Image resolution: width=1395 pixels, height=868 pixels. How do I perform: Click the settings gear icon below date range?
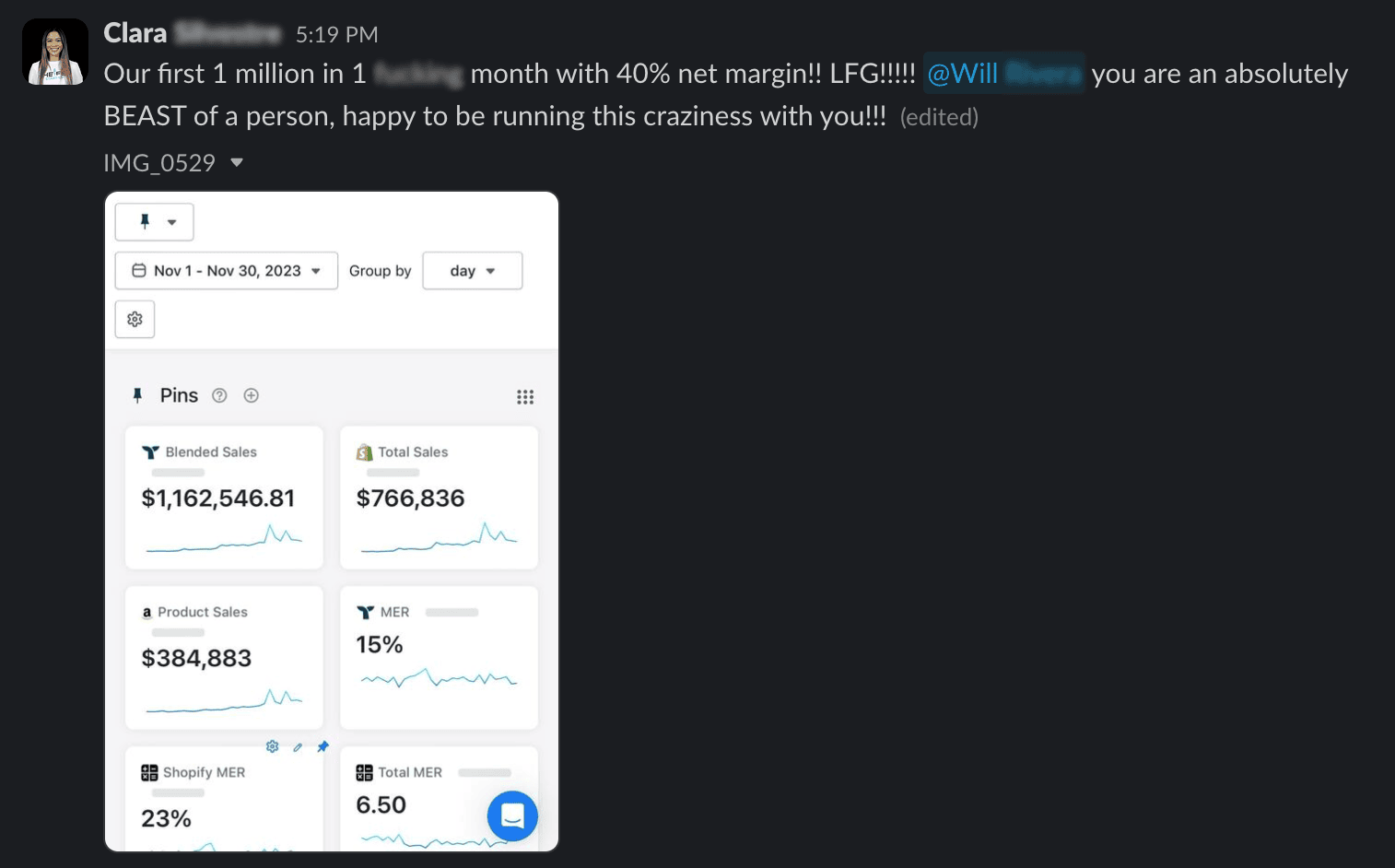(135, 320)
